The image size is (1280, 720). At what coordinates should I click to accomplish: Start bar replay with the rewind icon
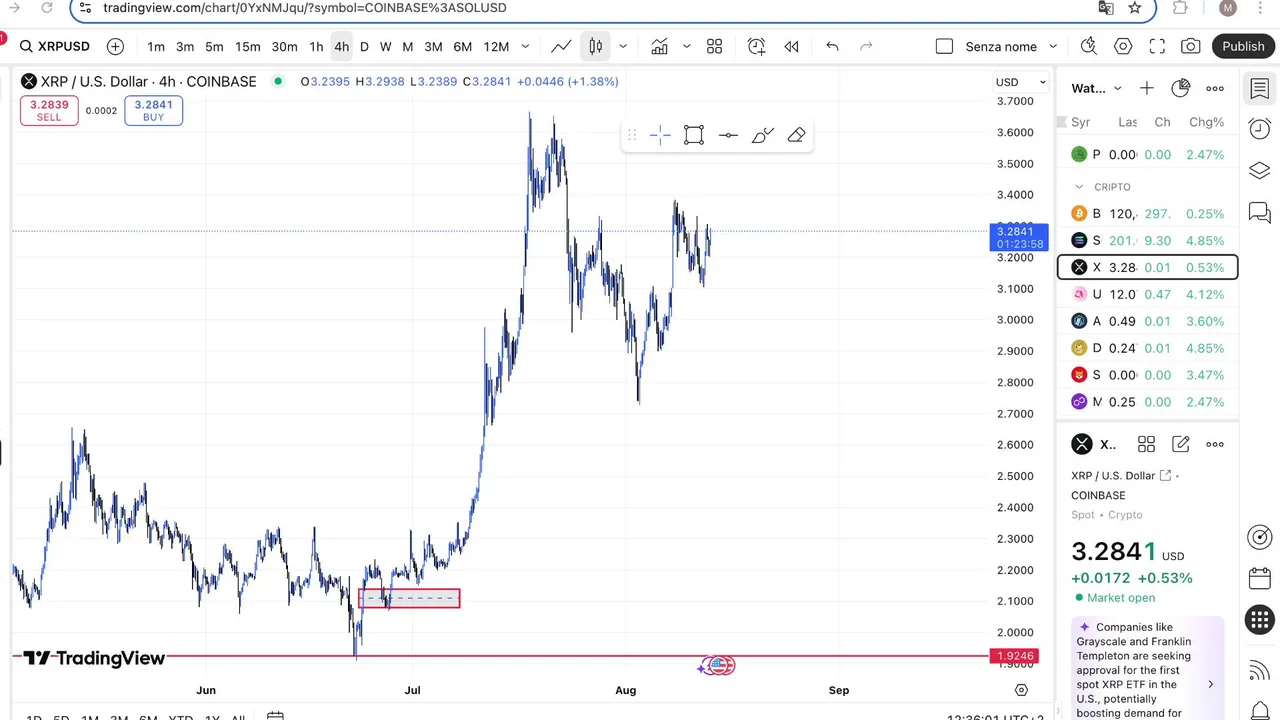(x=791, y=46)
